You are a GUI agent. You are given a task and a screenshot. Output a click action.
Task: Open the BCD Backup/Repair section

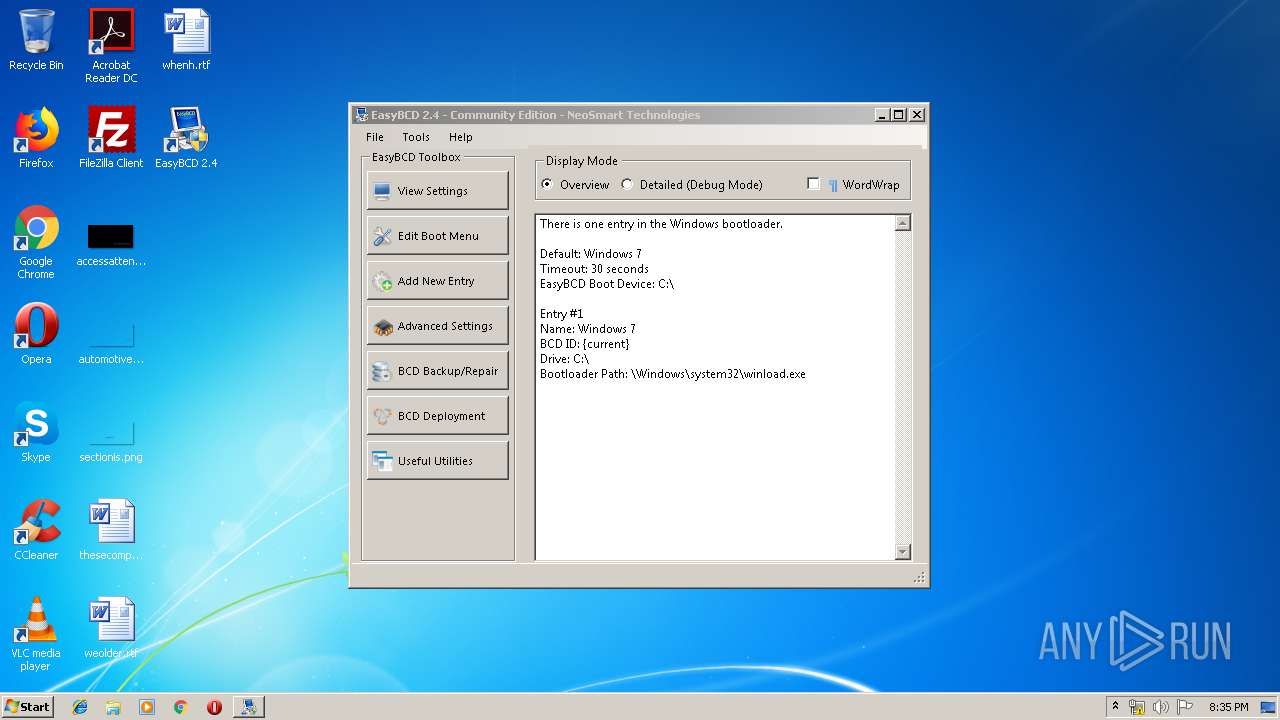point(437,371)
